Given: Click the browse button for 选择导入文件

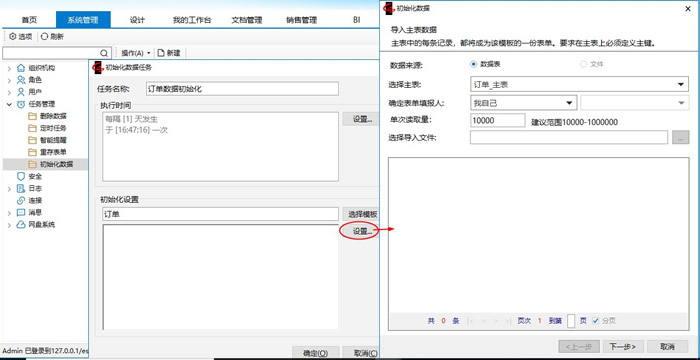Looking at the screenshot, I should pyautogui.click(x=680, y=138).
